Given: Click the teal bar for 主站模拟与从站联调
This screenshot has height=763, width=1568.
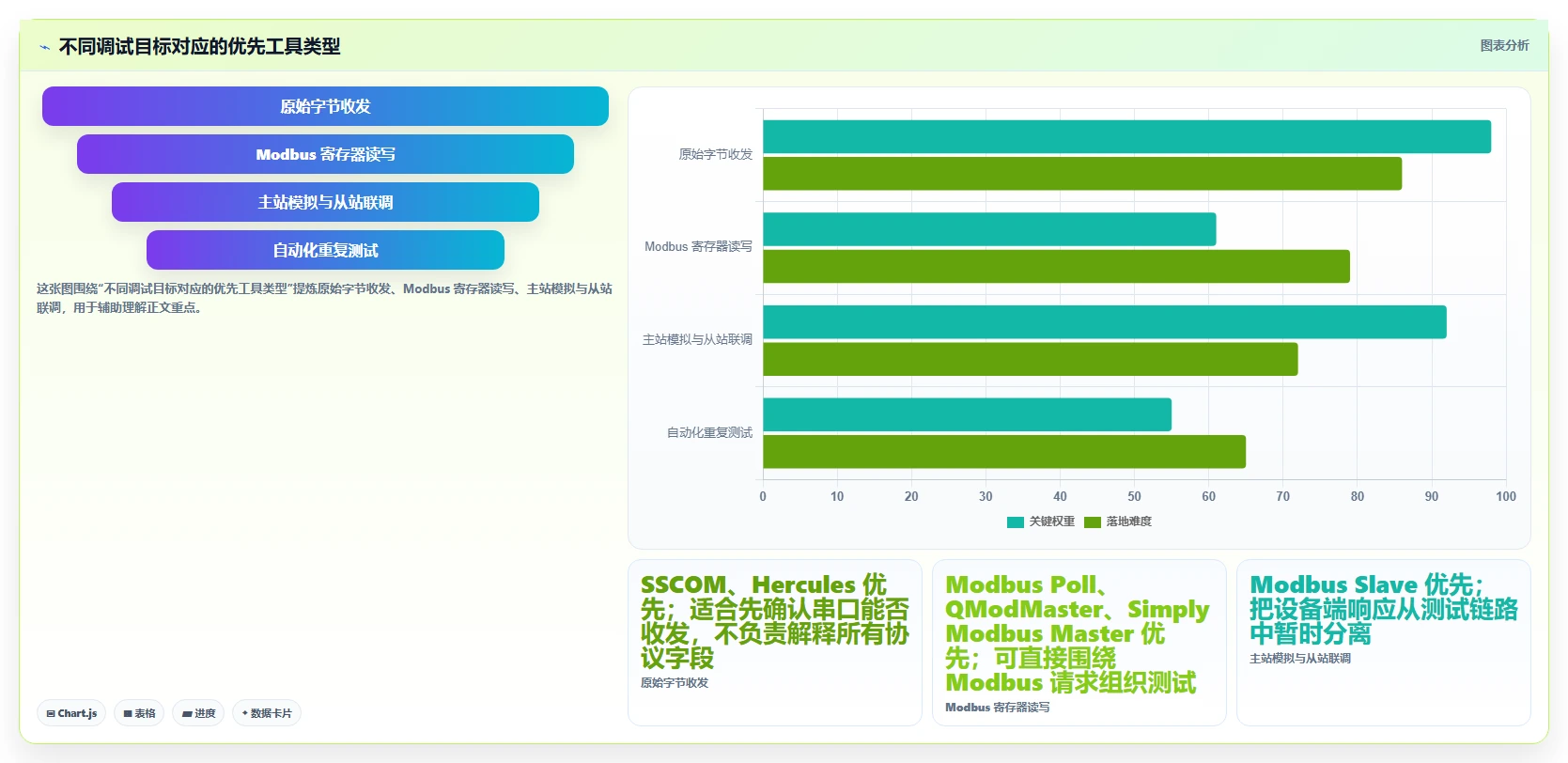Looking at the screenshot, I should point(1105,322).
